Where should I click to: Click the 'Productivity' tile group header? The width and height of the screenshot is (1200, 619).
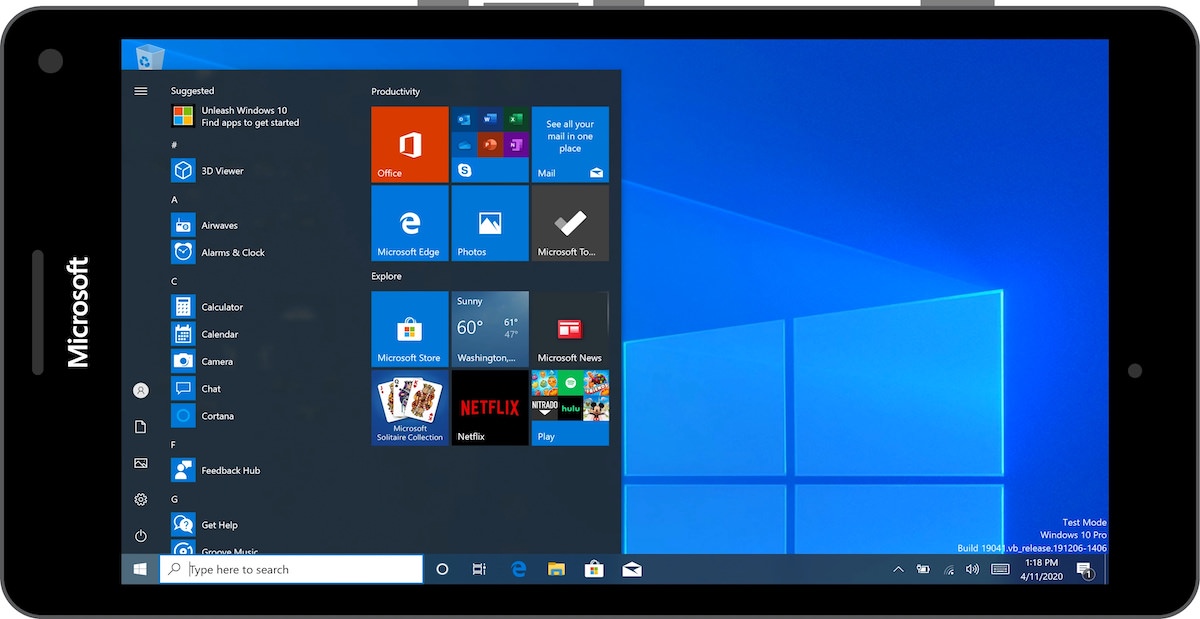click(396, 91)
